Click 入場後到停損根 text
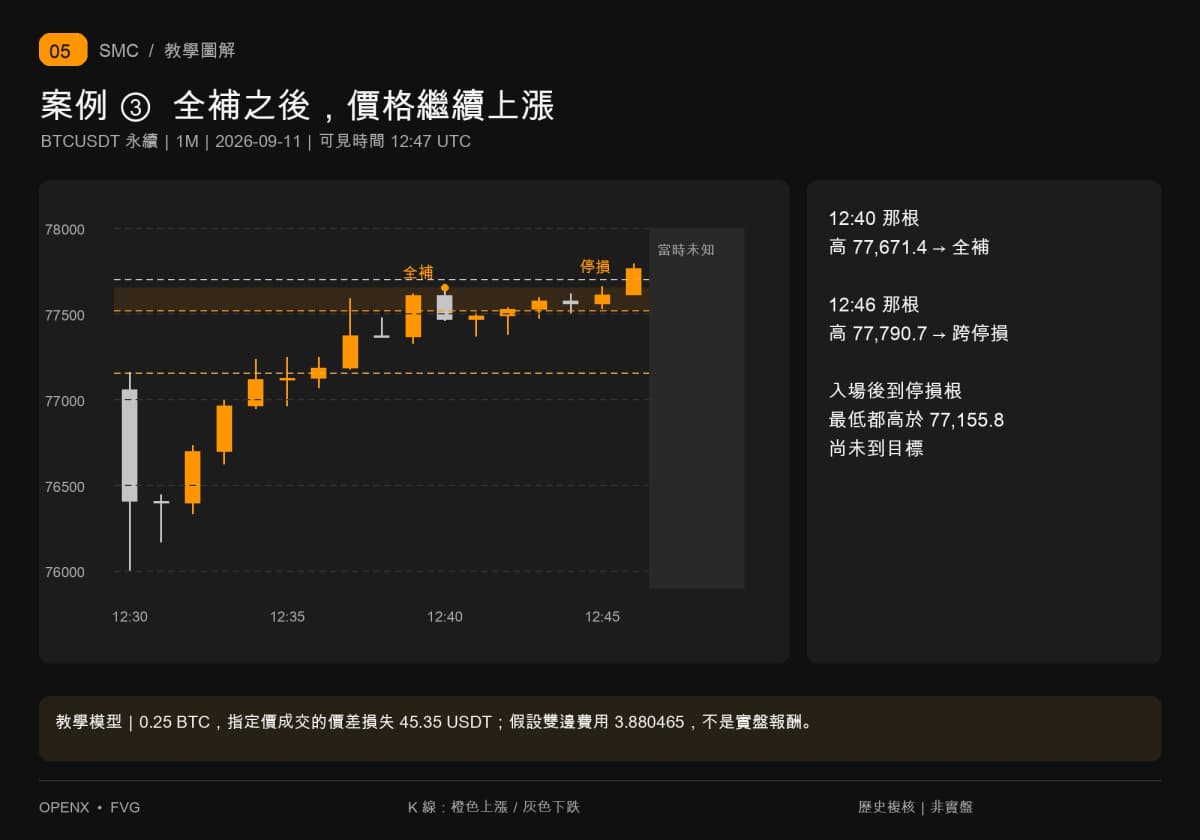Screen dimensions: 1200x840 click(895, 391)
